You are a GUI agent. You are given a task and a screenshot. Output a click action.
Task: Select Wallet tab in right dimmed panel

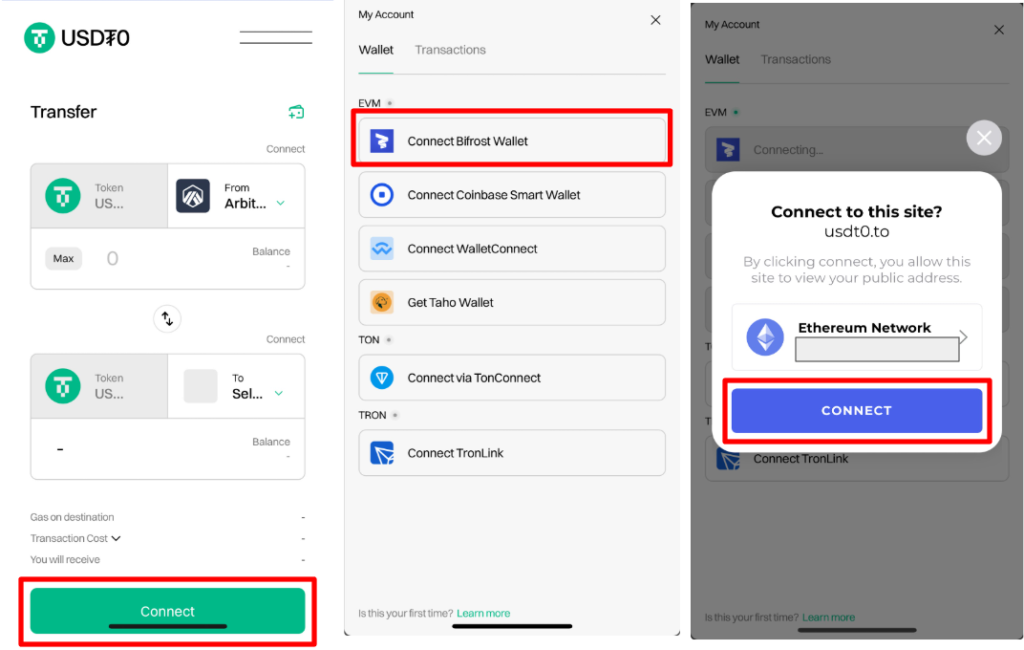pyautogui.click(x=722, y=59)
